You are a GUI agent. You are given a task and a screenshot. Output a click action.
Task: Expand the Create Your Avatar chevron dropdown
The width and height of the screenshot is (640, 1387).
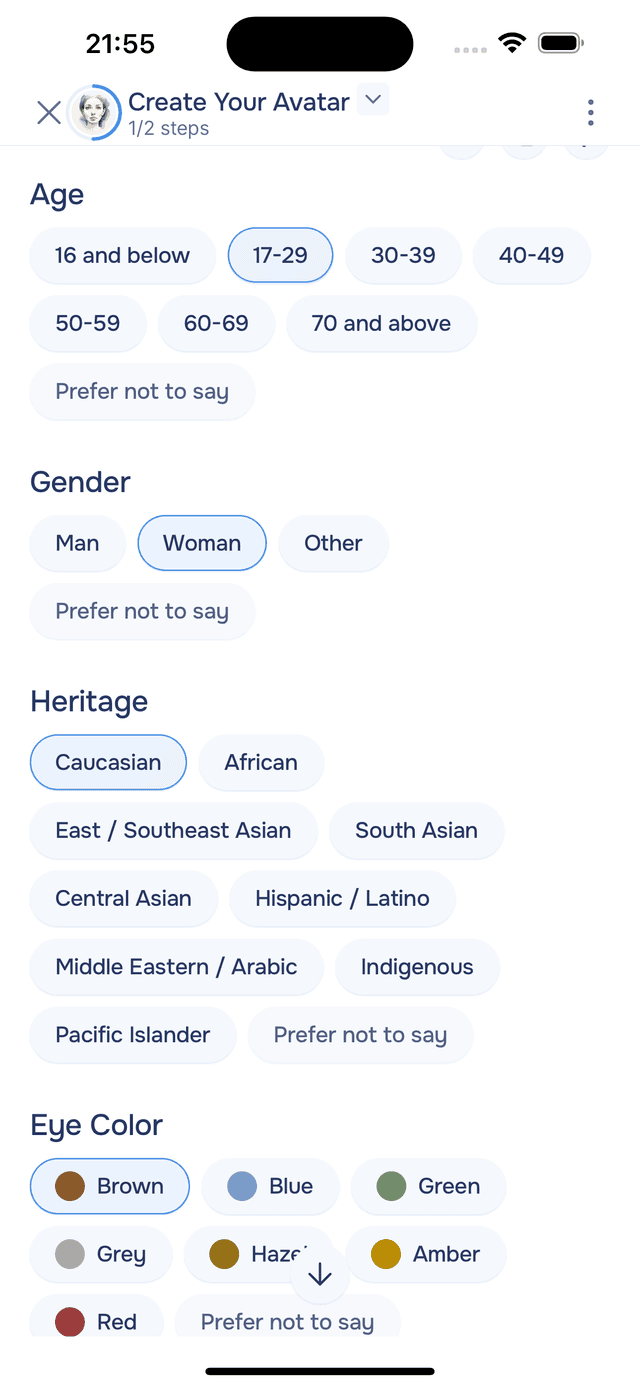(372, 101)
